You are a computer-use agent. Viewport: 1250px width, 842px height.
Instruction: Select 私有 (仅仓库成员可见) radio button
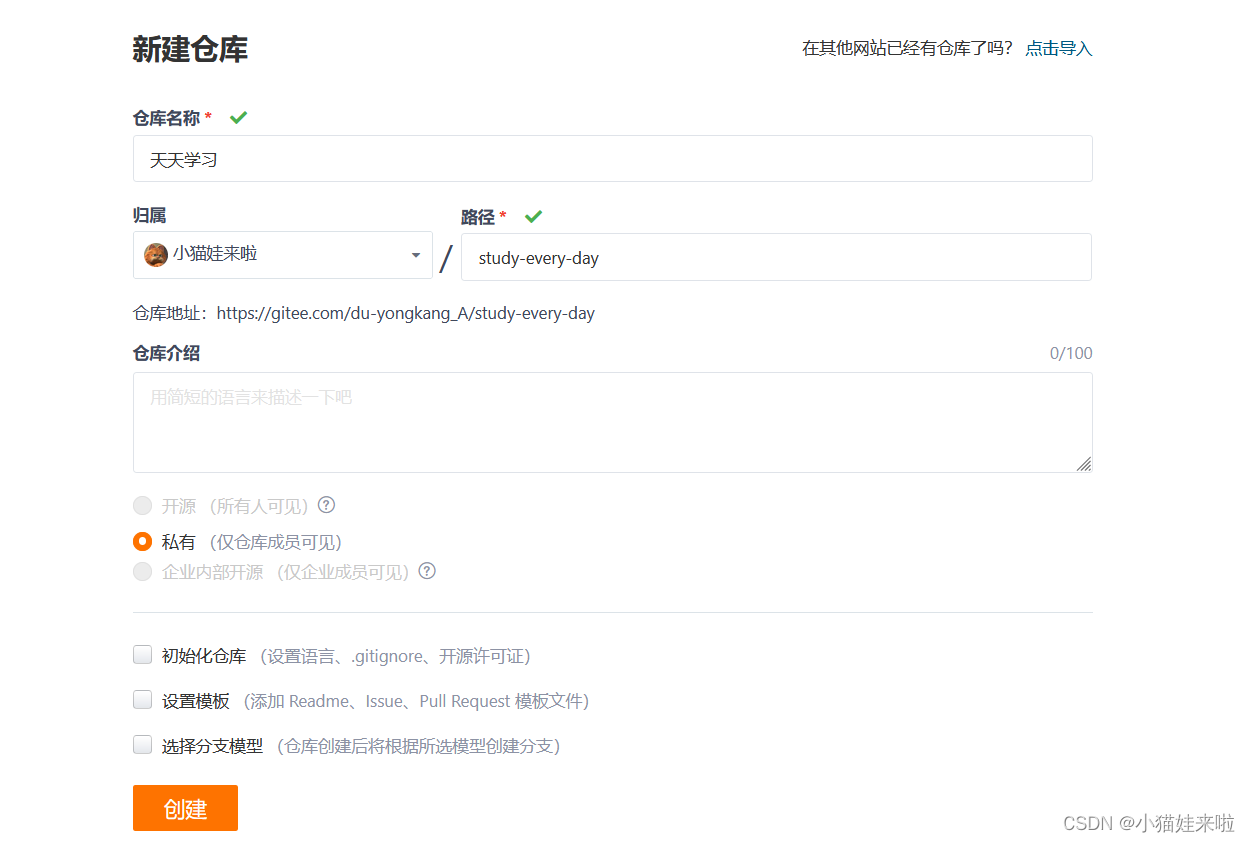coord(142,542)
